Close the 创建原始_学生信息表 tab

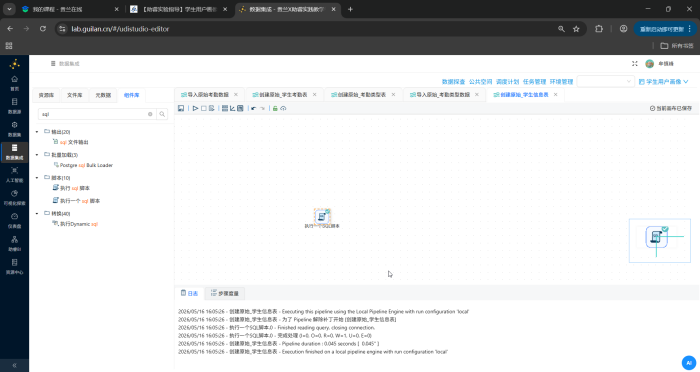click(555, 95)
